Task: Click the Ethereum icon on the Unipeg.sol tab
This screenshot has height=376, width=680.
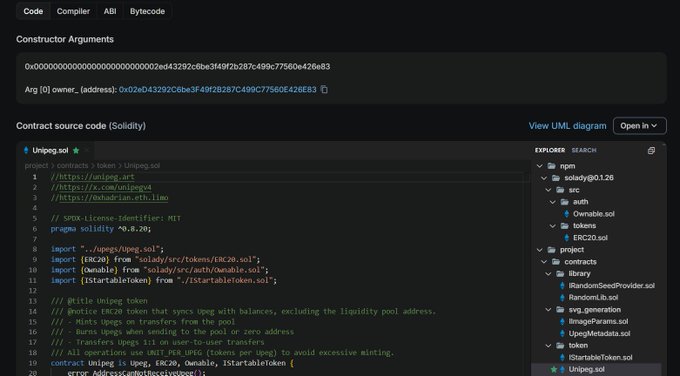Action: (x=26, y=150)
